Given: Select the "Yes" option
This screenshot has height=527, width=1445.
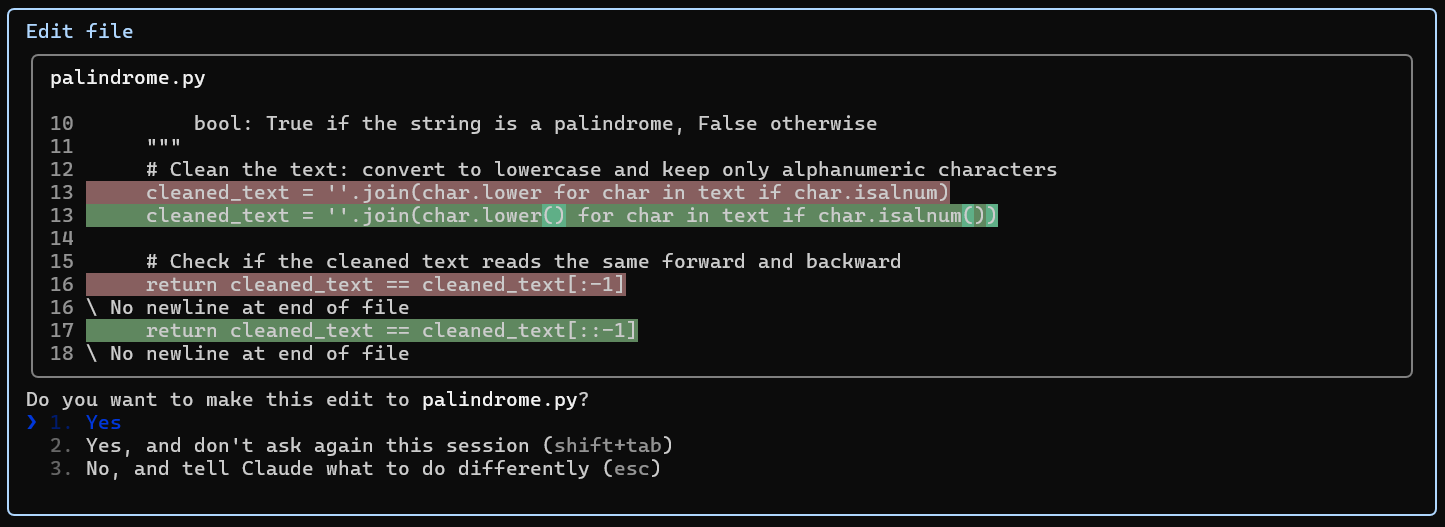Looking at the screenshot, I should (x=103, y=423).
